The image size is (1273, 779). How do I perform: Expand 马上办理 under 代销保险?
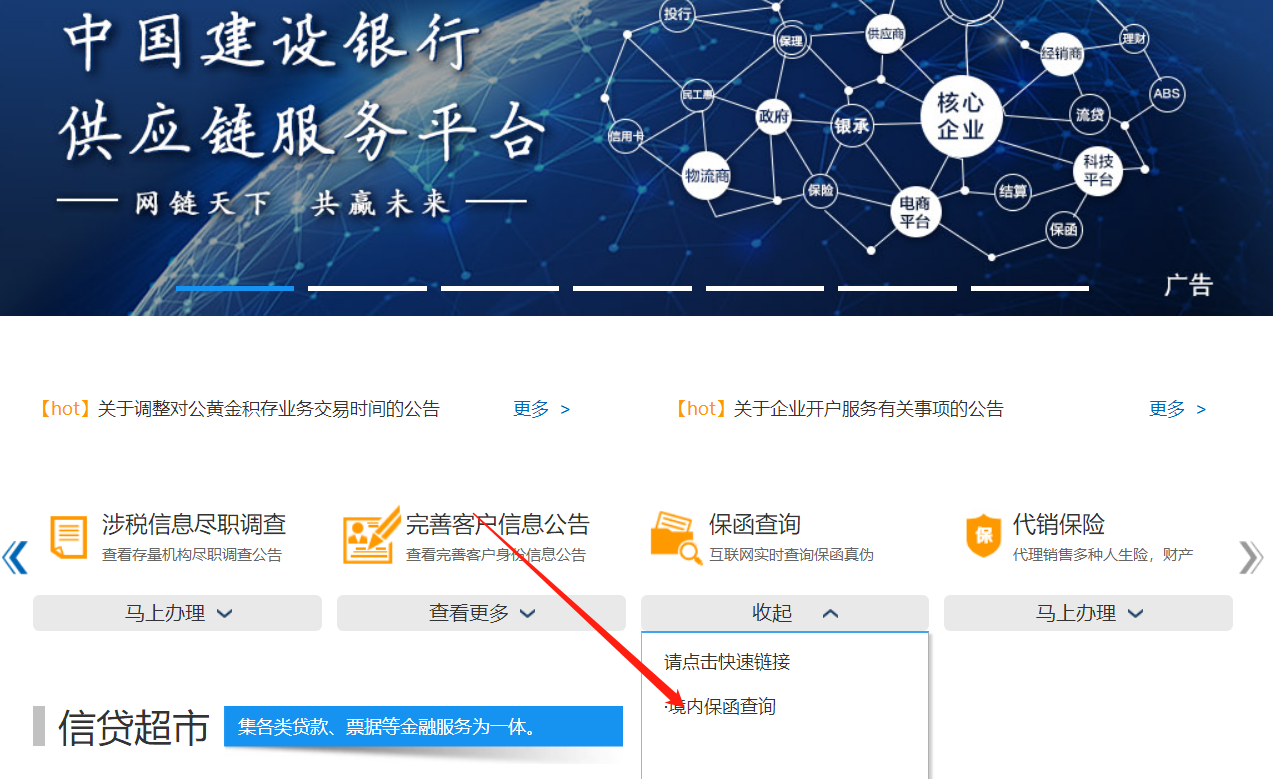click(x=1088, y=613)
